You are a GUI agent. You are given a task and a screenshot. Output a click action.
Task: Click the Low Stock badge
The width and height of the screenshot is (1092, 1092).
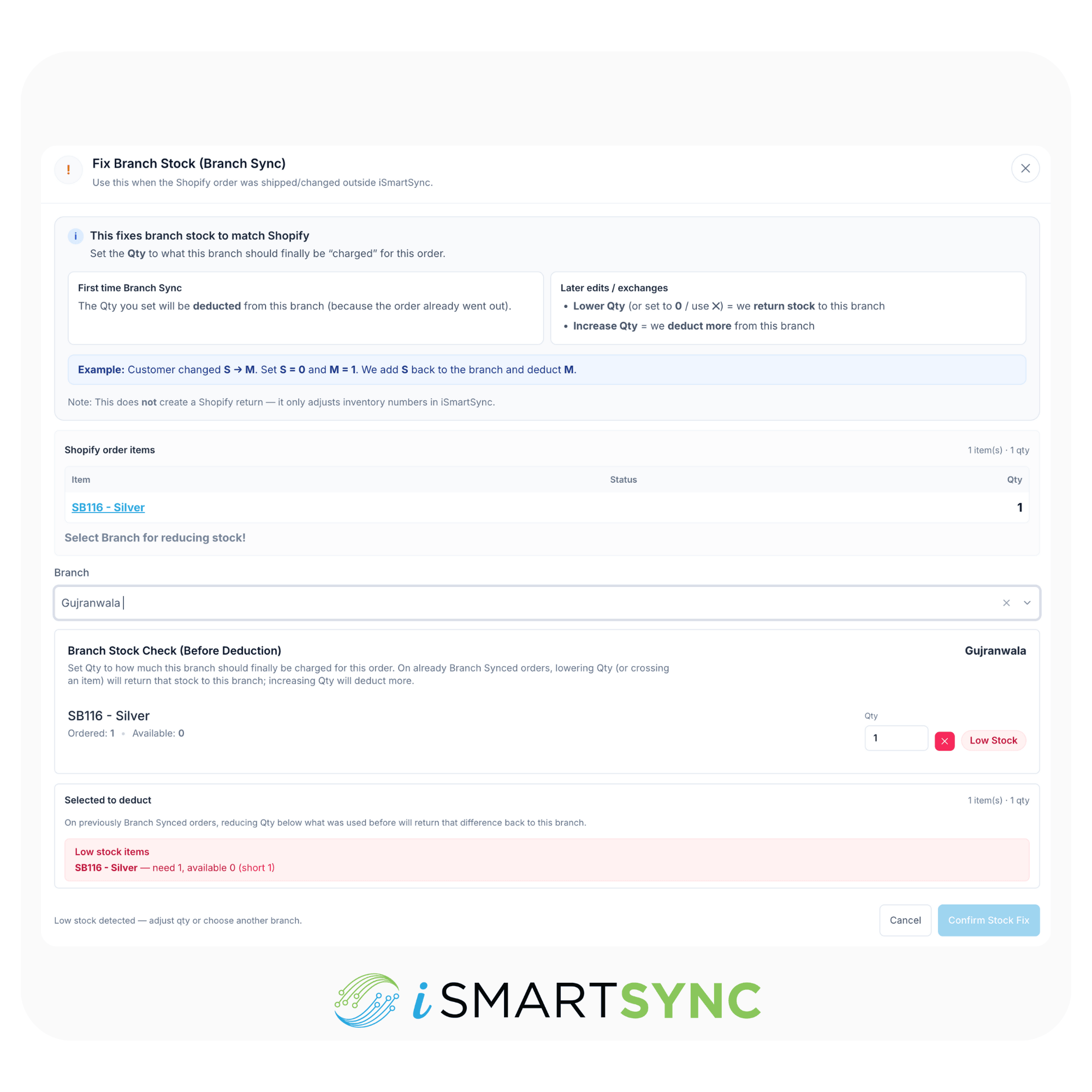[993, 740]
